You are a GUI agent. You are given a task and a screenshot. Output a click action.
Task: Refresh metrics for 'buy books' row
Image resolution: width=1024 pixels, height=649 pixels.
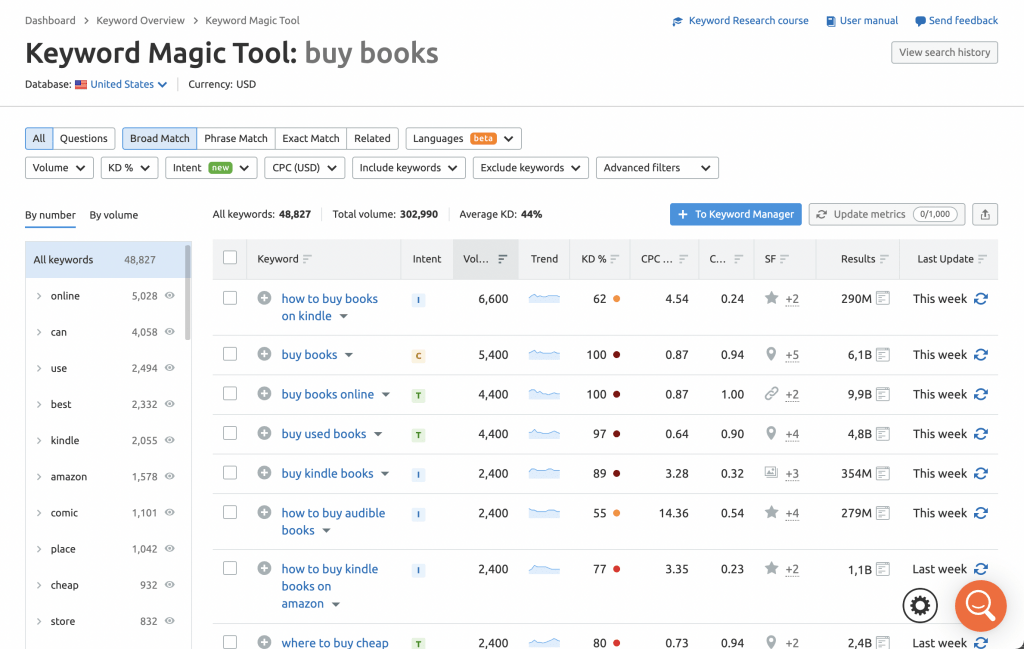tap(981, 355)
